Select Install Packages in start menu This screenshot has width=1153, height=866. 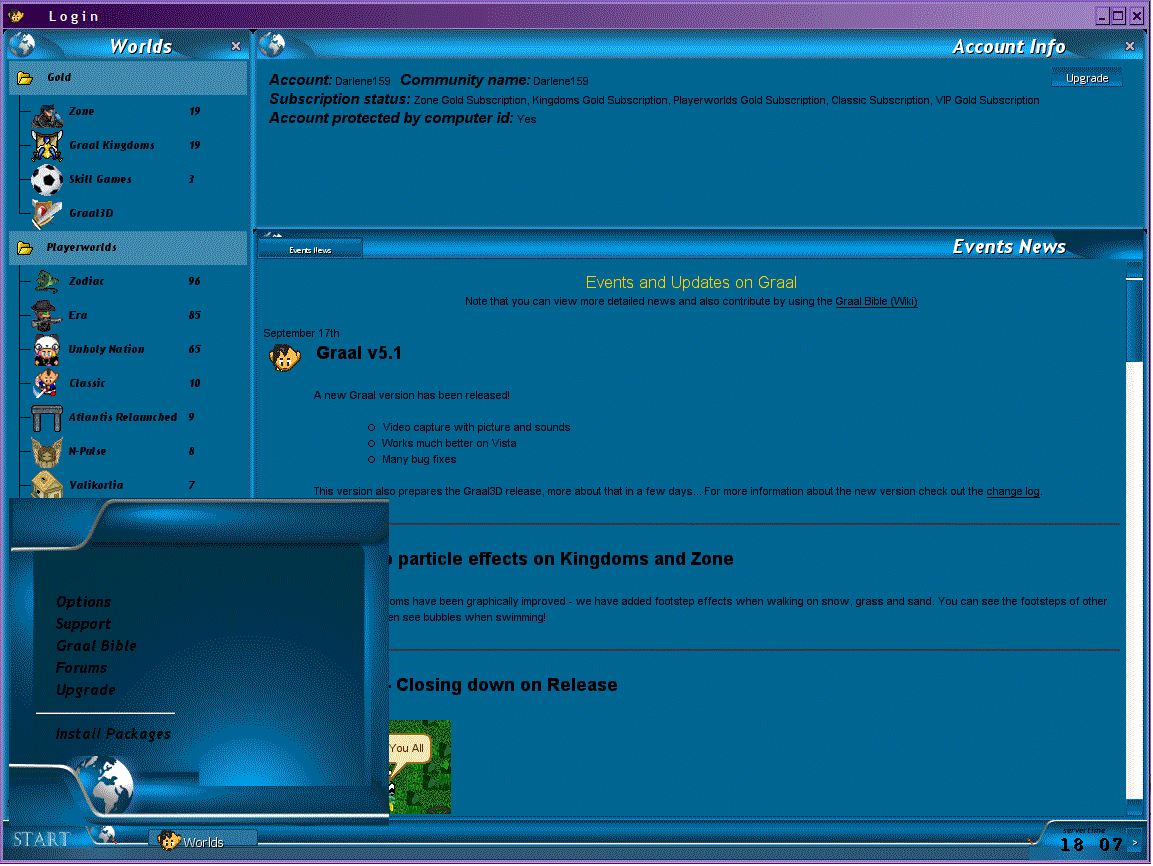[x=113, y=734]
